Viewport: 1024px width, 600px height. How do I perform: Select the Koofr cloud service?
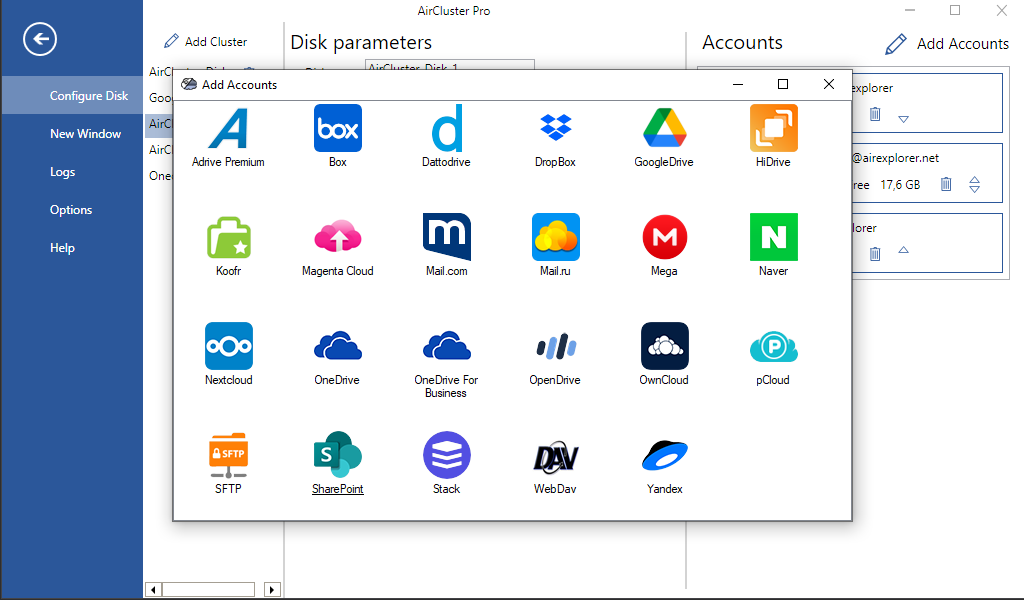tap(228, 237)
